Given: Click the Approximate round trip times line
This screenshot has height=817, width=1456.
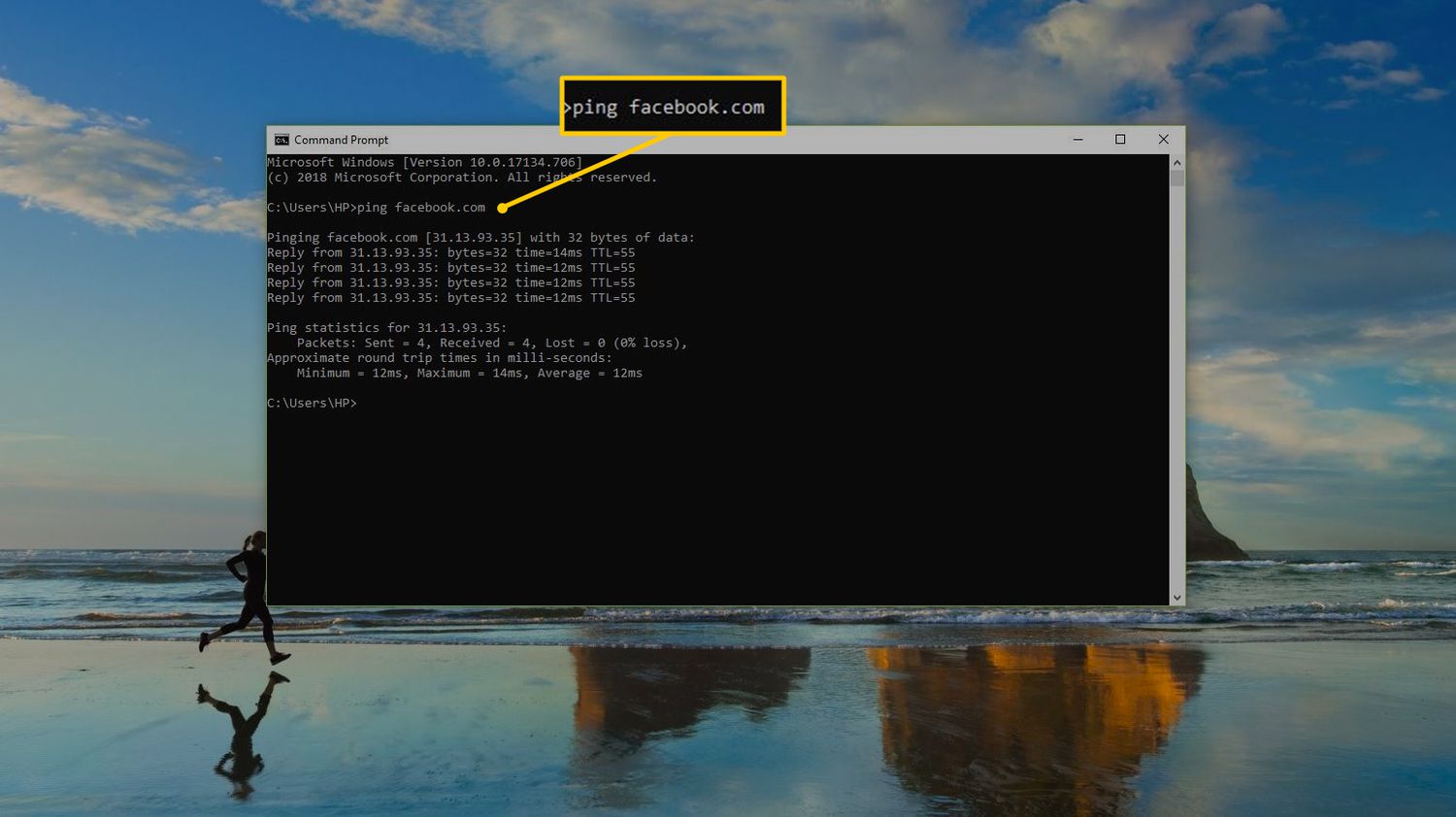Looking at the screenshot, I should (x=439, y=358).
